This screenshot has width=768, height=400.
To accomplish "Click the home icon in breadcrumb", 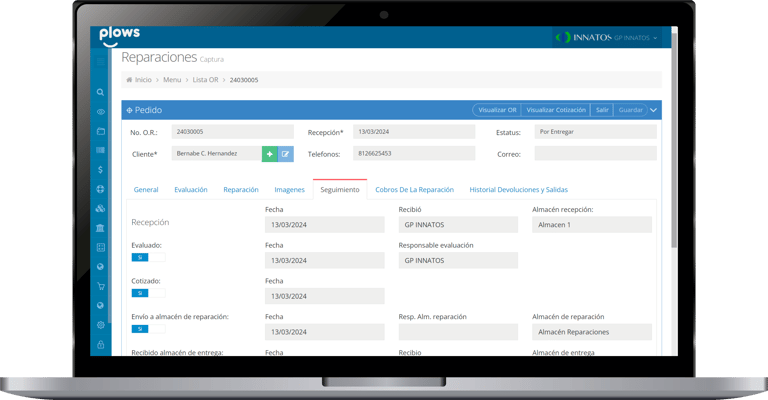I will coord(129,80).
